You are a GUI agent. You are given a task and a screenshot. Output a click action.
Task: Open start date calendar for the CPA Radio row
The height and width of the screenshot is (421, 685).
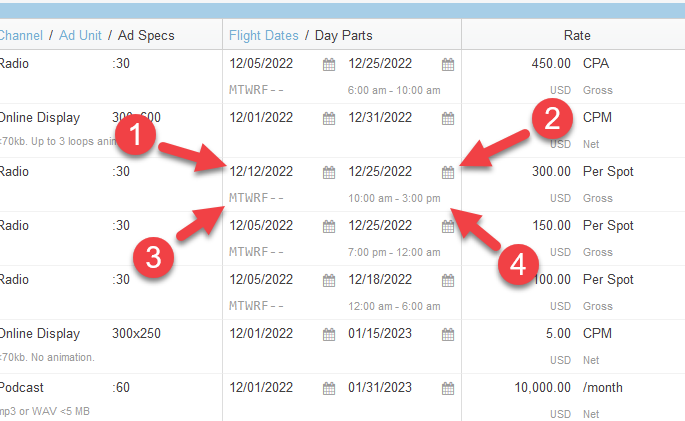click(x=329, y=64)
